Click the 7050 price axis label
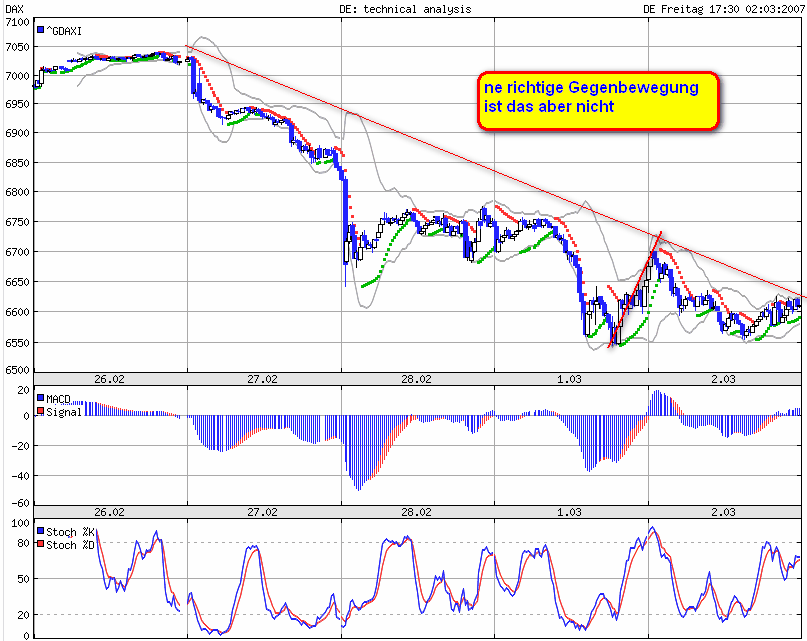The width and height of the screenshot is (807, 641). click(x=17, y=47)
